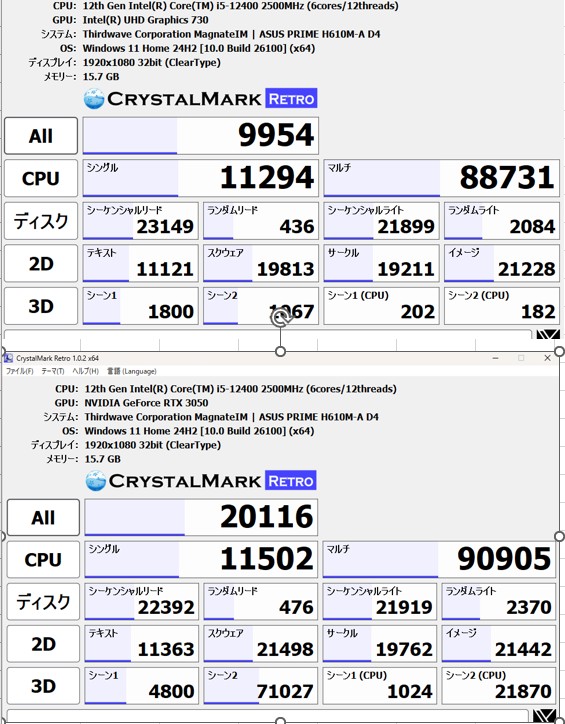Select the テキスト score 11121
The width and height of the screenshot is (565, 724).
pos(140,263)
